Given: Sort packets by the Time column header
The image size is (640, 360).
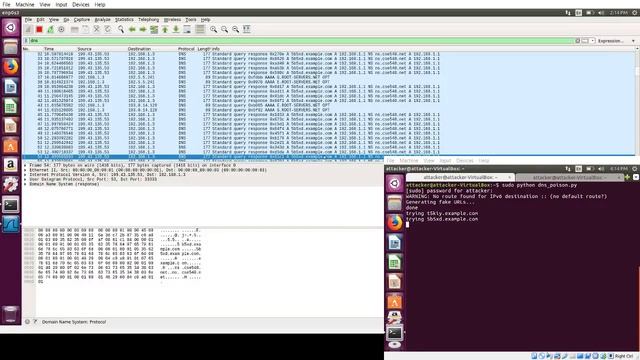Looking at the screenshot, I should pos(49,49).
